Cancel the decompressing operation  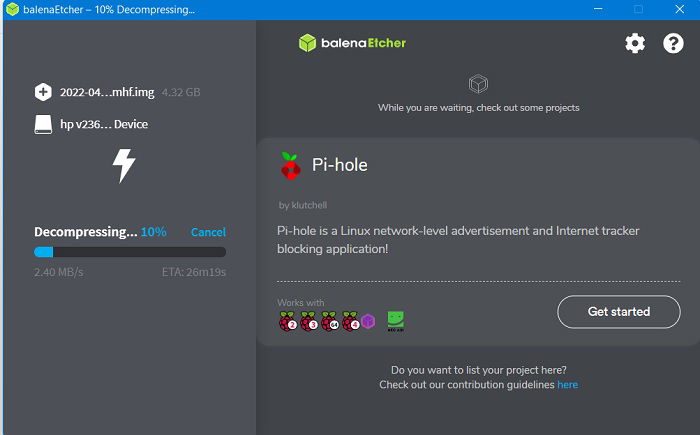click(208, 232)
